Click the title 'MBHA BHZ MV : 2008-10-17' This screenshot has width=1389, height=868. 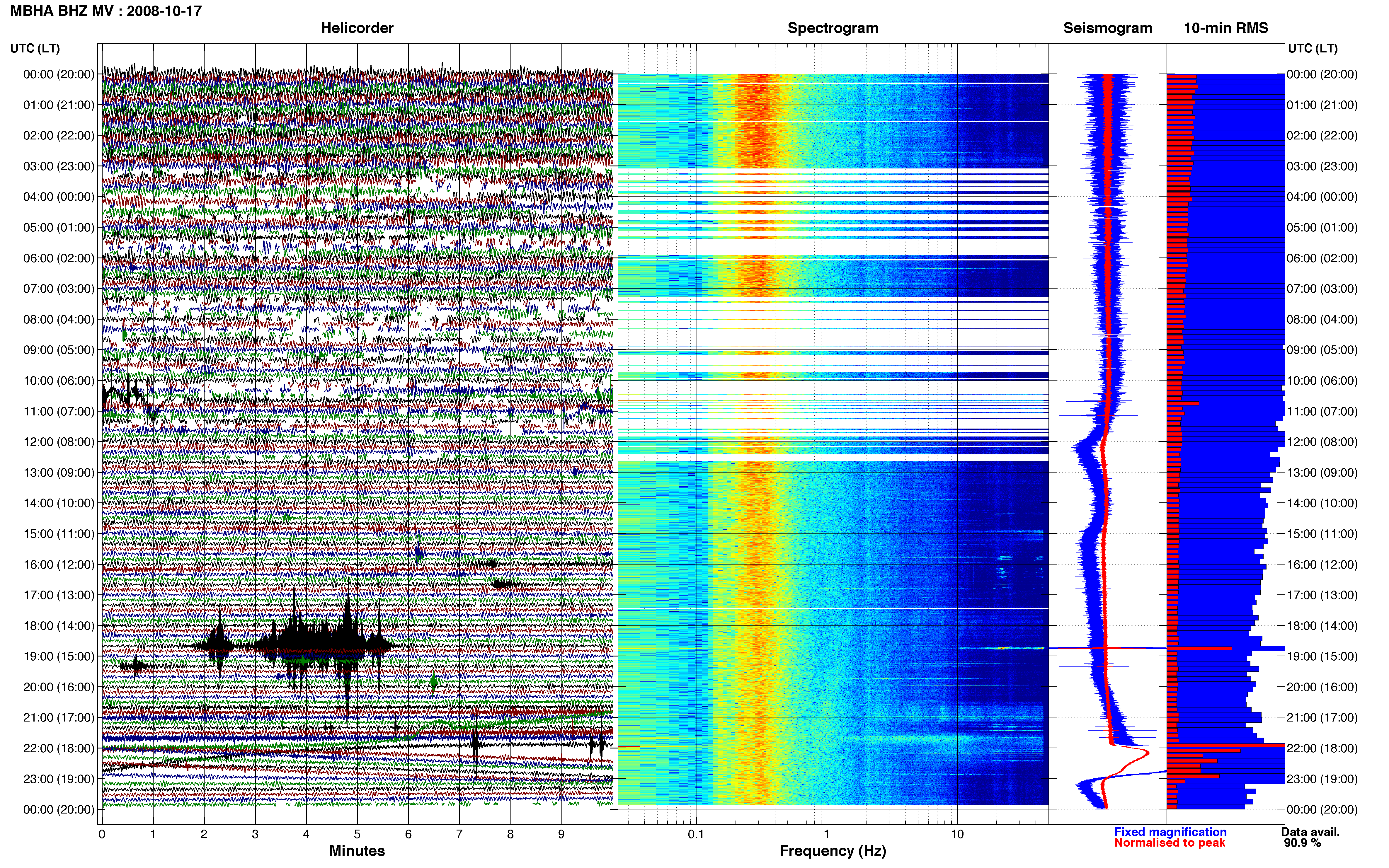click(106, 11)
